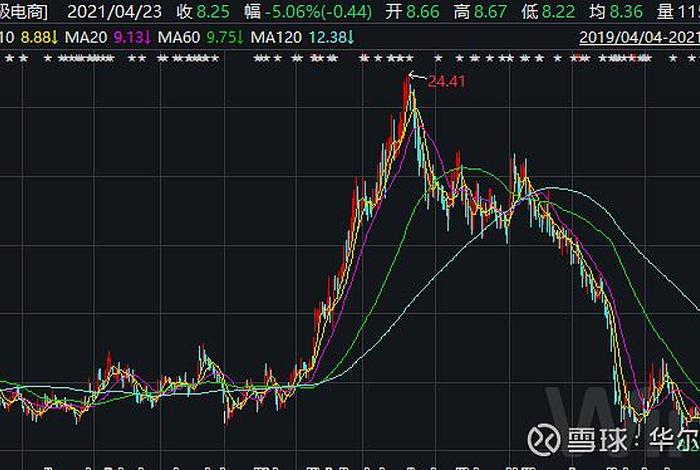Viewport: 700px width, 470px height.
Task: Select the MA20 indicator label
Action: click(85, 37)
